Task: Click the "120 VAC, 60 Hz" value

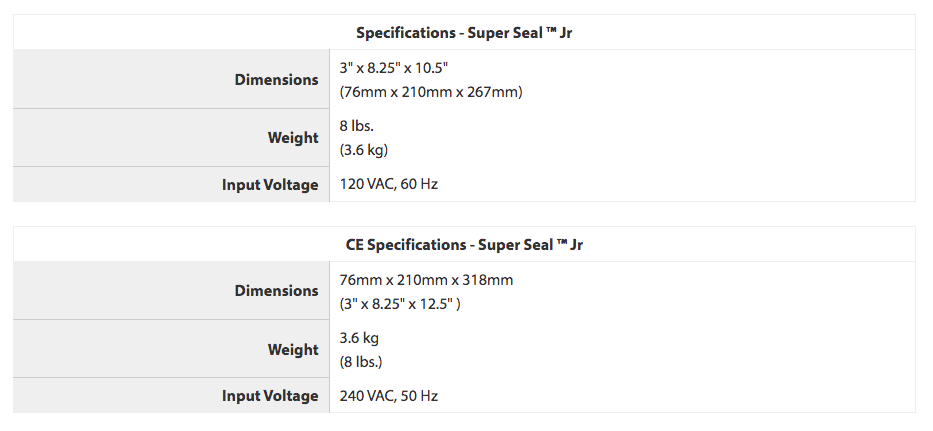Action: (389, 185)
